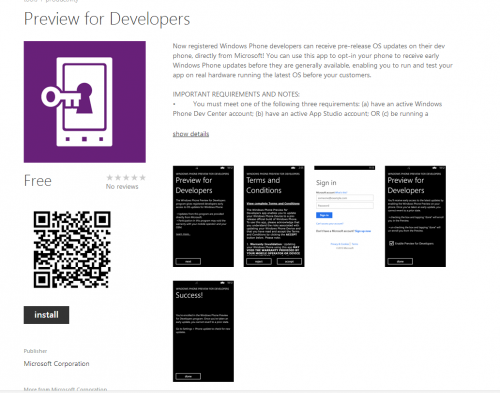Screen dimensions: 500x393
Task: Open the Success! screenshot thumbnail
Action: [203, 331]
